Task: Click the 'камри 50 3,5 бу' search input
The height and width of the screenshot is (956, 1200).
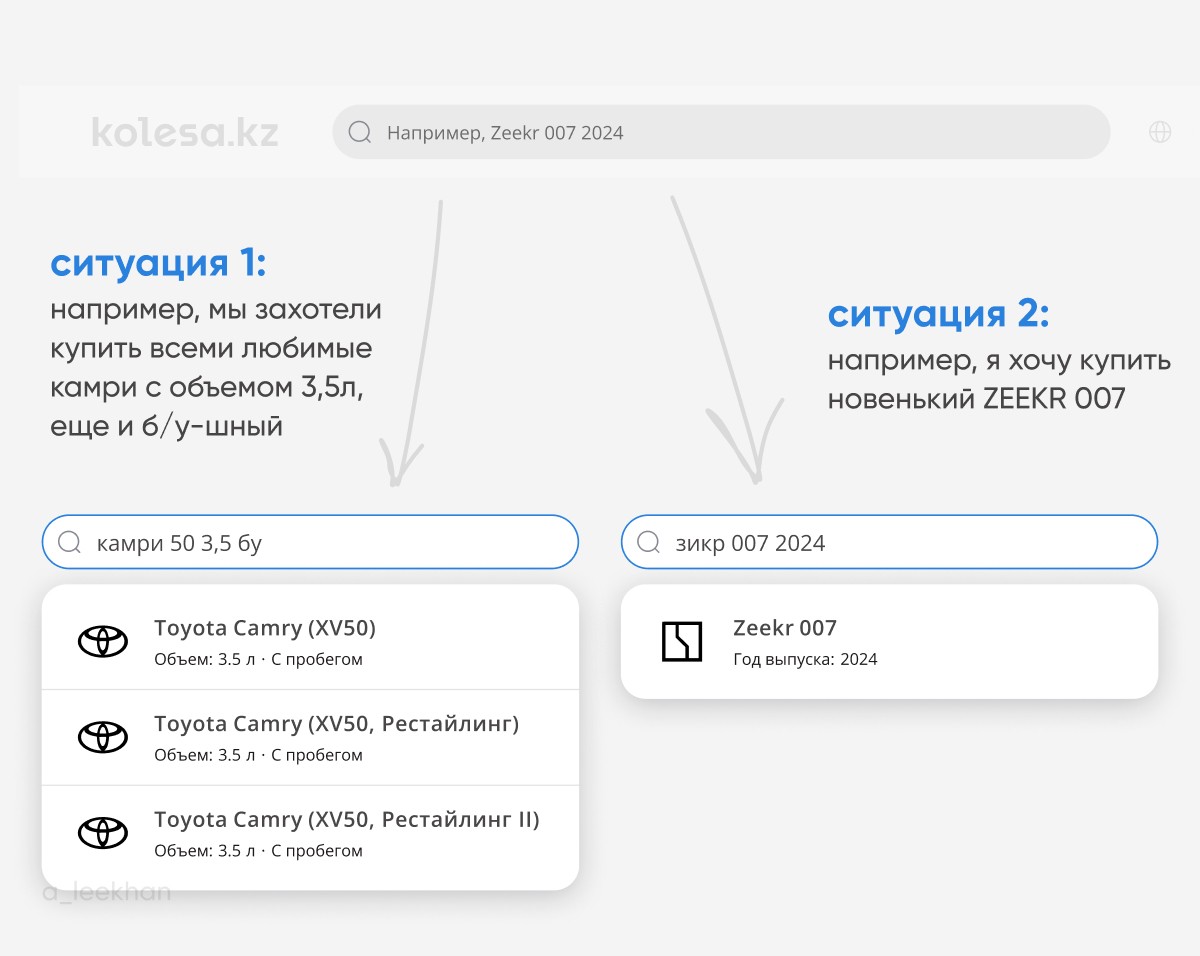Action: click(x=310, y=542)
